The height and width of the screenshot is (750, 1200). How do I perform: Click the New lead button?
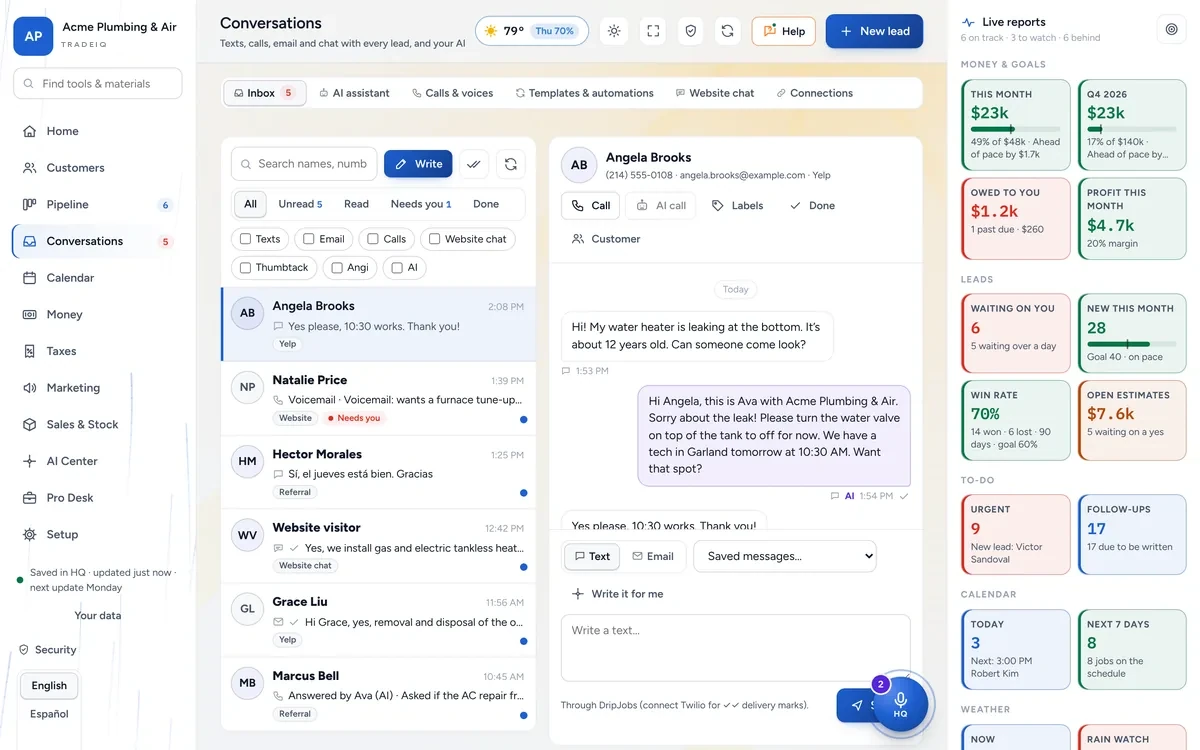[874, 31]
